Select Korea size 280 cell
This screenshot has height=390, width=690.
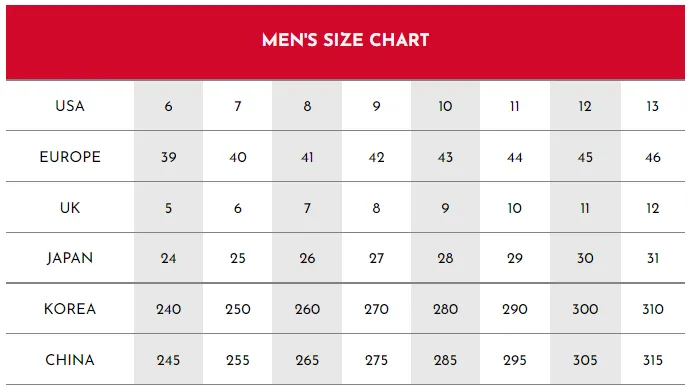click(x=445, y=309)
